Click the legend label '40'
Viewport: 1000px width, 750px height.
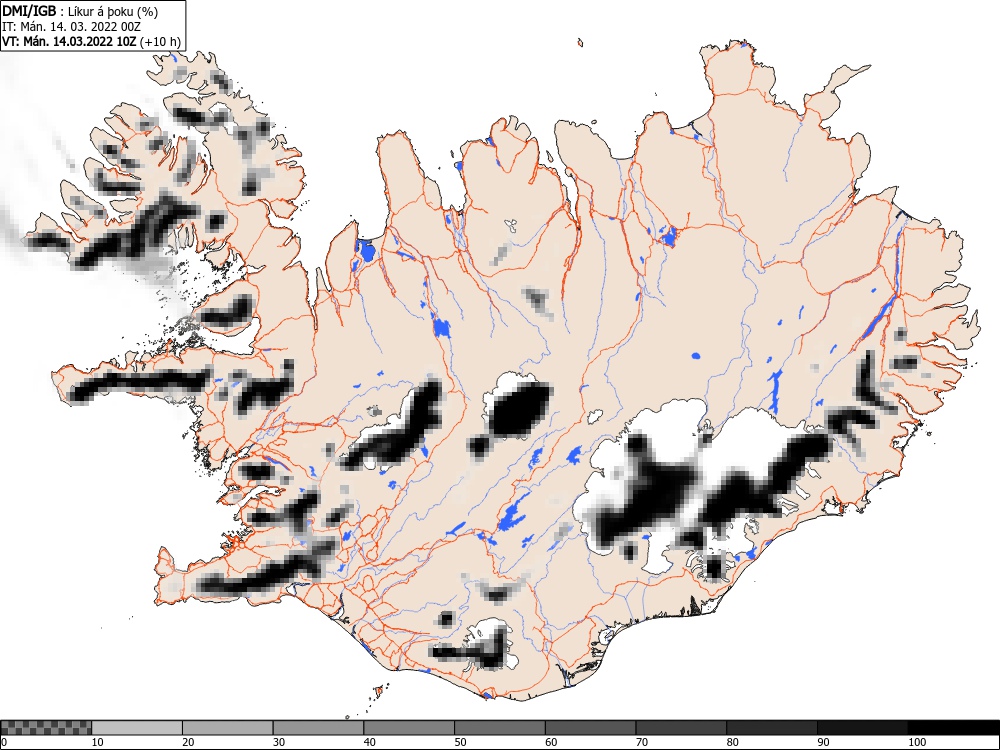(369, 742)
